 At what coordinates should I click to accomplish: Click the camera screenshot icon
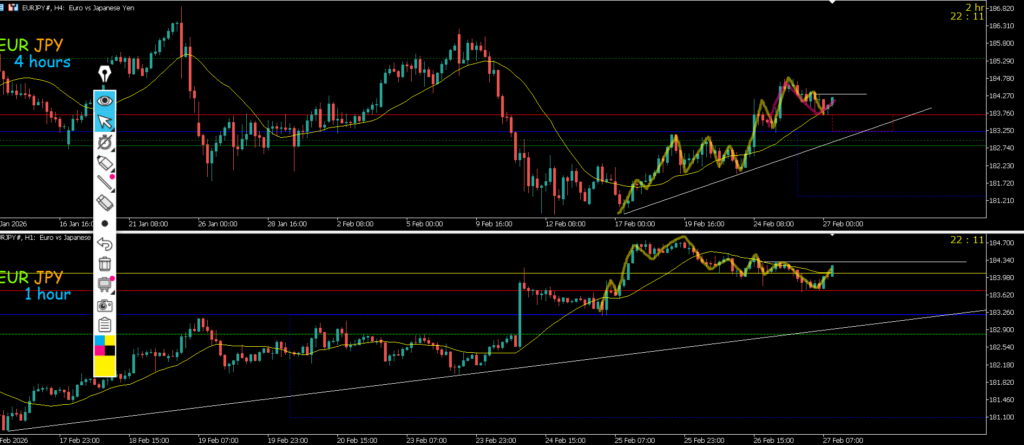point(104,305)
